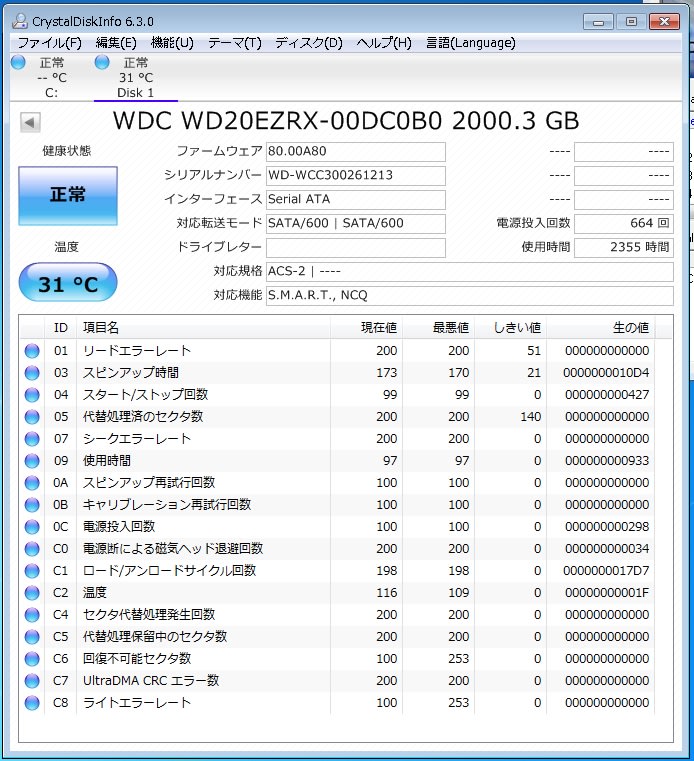694x761 pixels.
Task: Select the ロード/アンロードサイクル回数 row name
Action: tap(169, 571)
